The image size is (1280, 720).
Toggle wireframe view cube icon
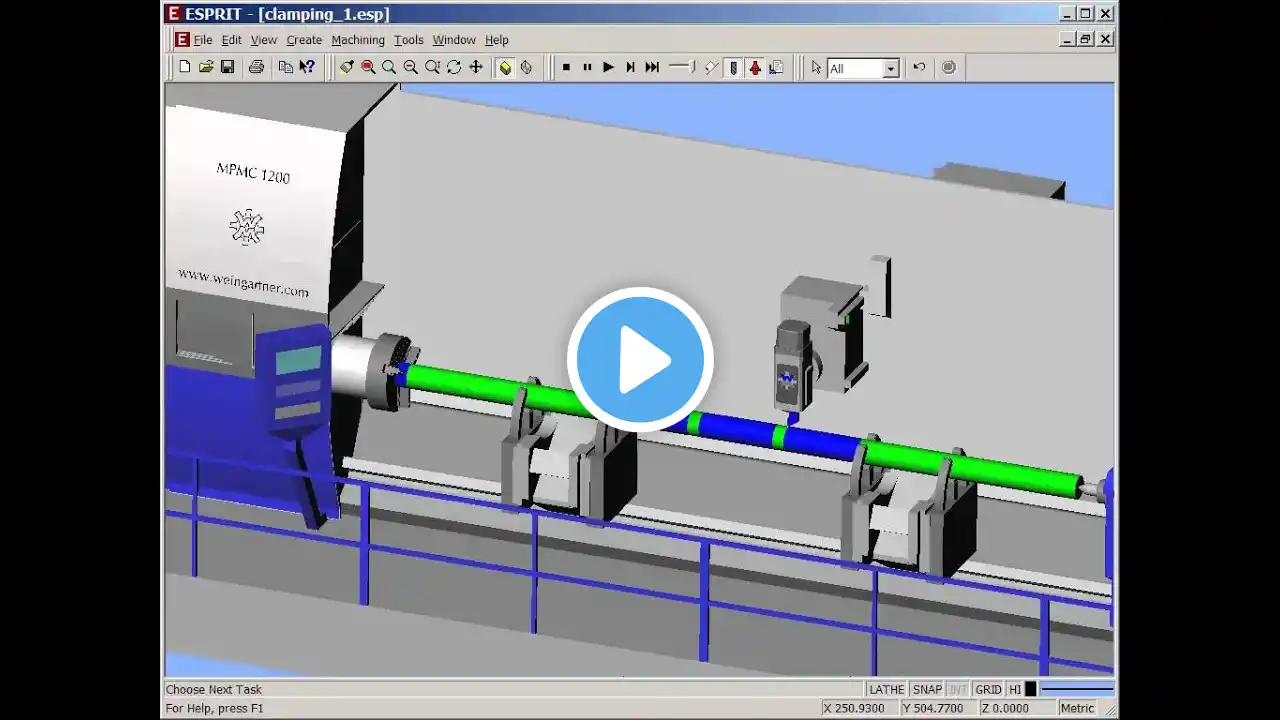[x=526, y=67]
